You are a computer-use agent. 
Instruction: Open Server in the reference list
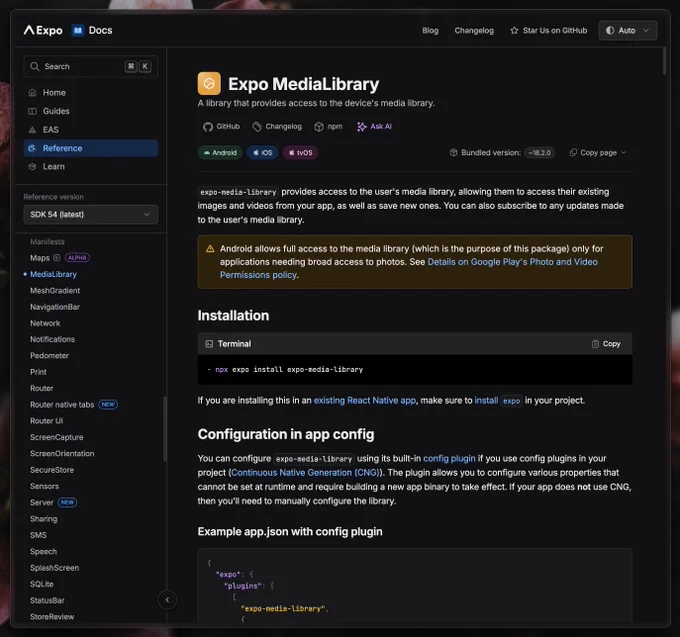(x=42, y=503)
